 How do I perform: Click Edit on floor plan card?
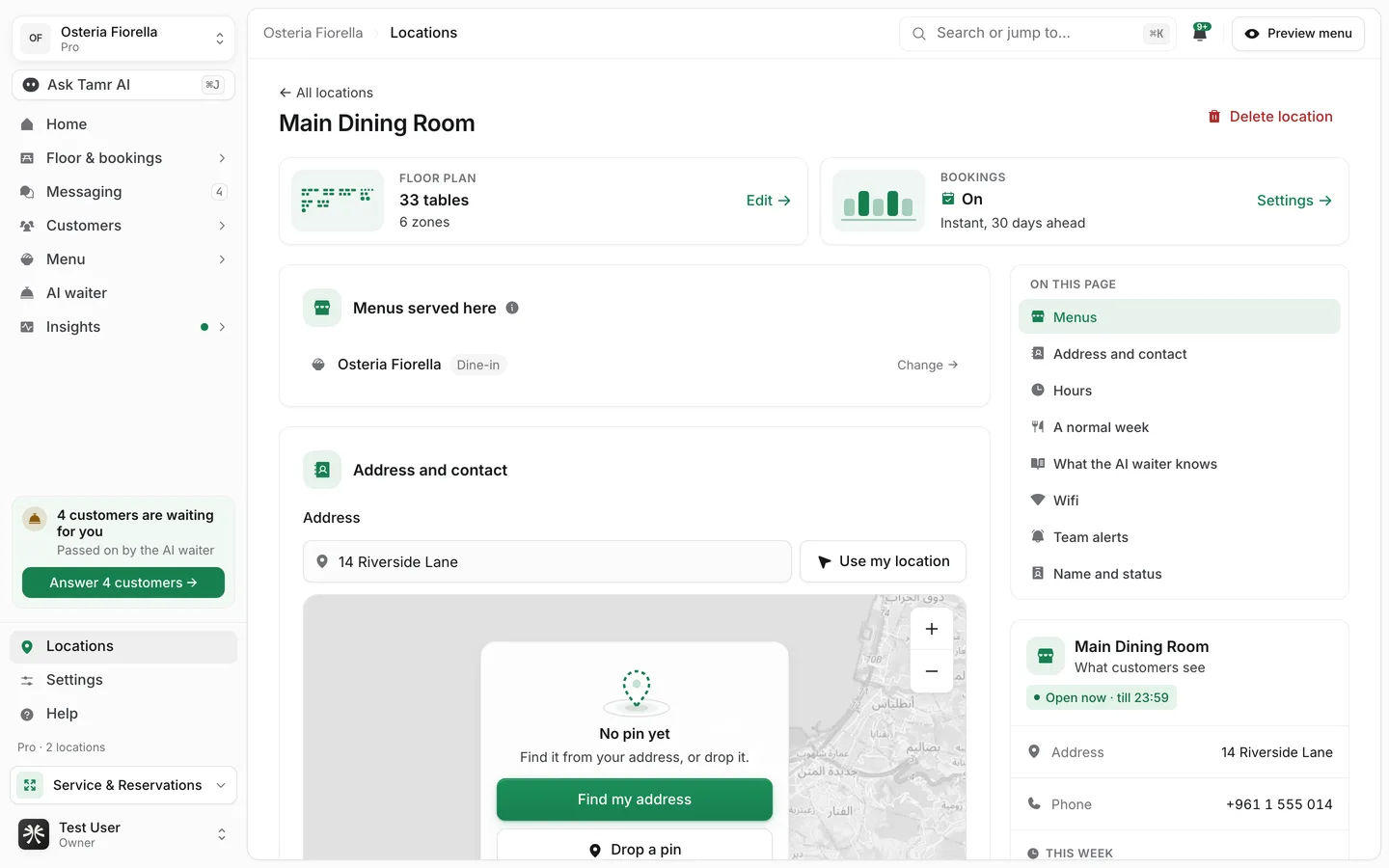pyautogui.click(x=769, y=201)
